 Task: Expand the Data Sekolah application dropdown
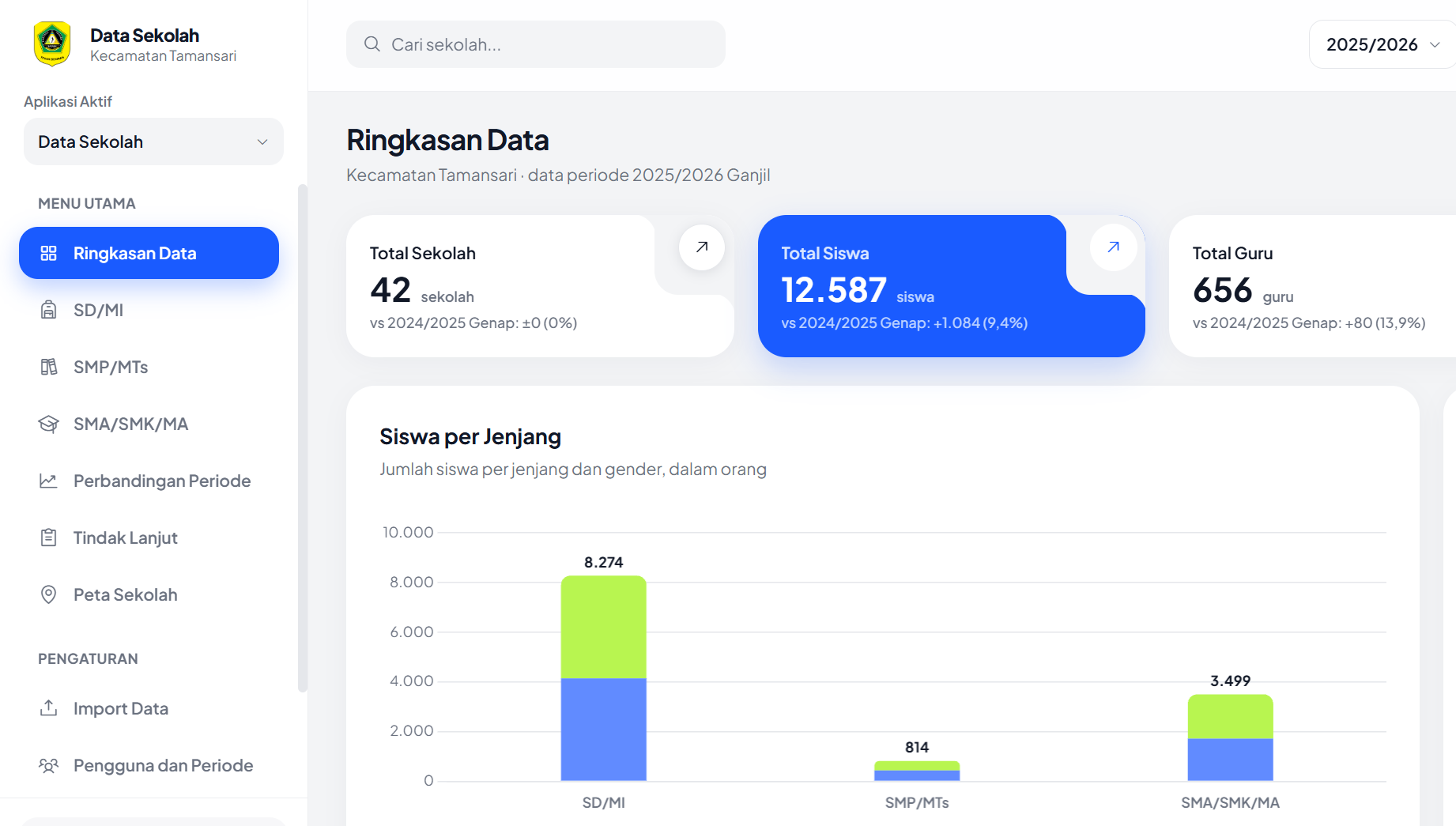(153, 141)
